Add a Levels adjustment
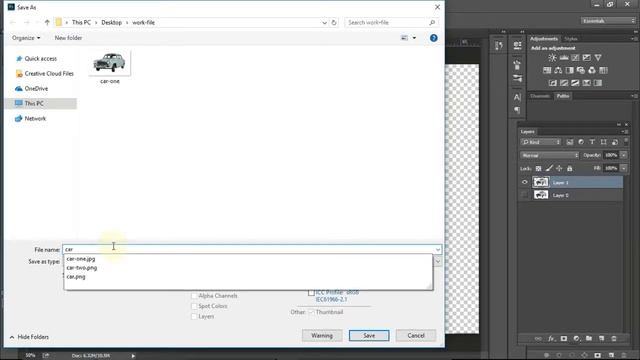 tap(564, 58)
